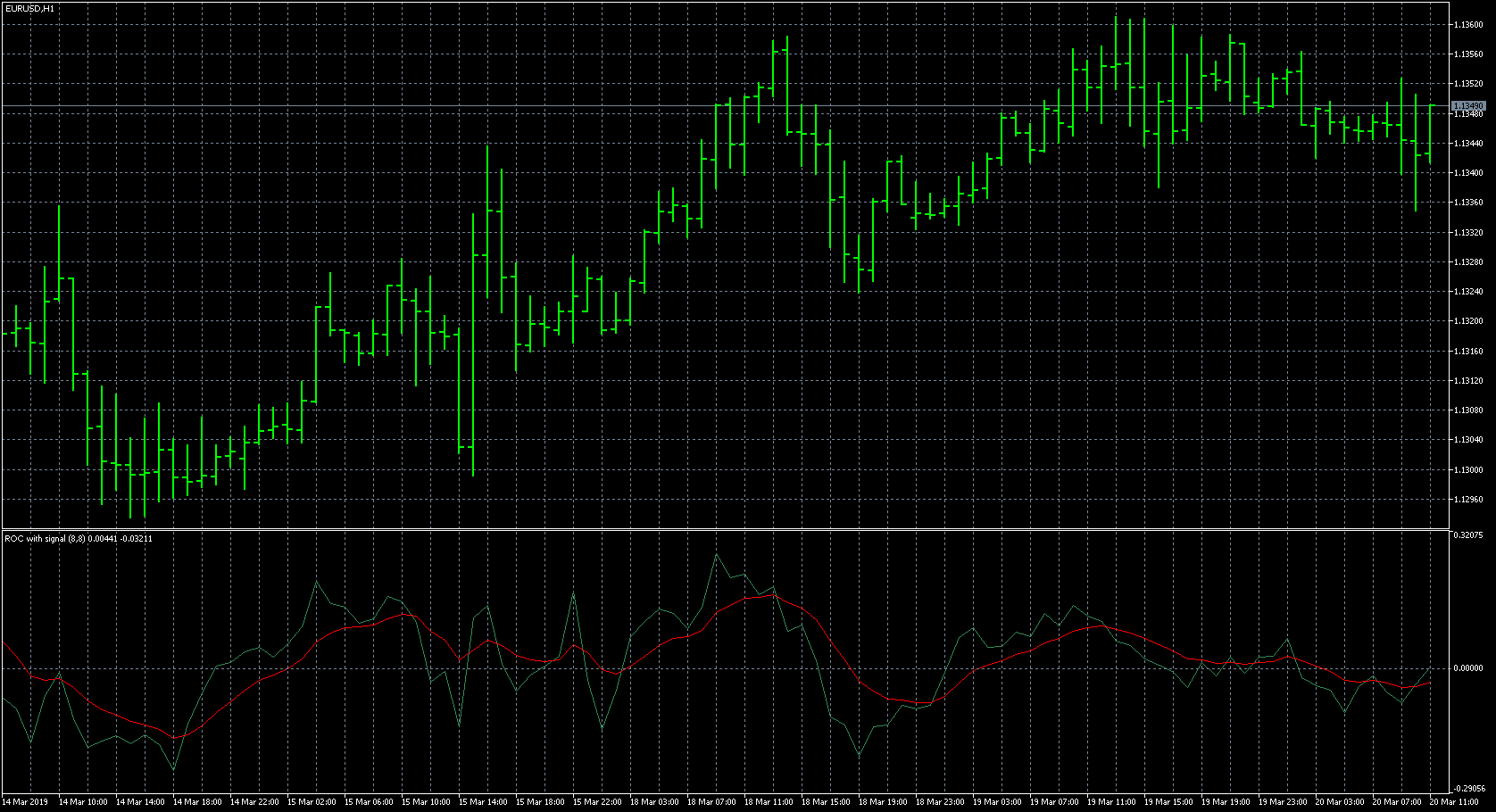This screenshot has height=812, width=1496.
Task: Click the 20 Mar 07:00 time label
Action: pyautogui.click(x=1397, y=802)
